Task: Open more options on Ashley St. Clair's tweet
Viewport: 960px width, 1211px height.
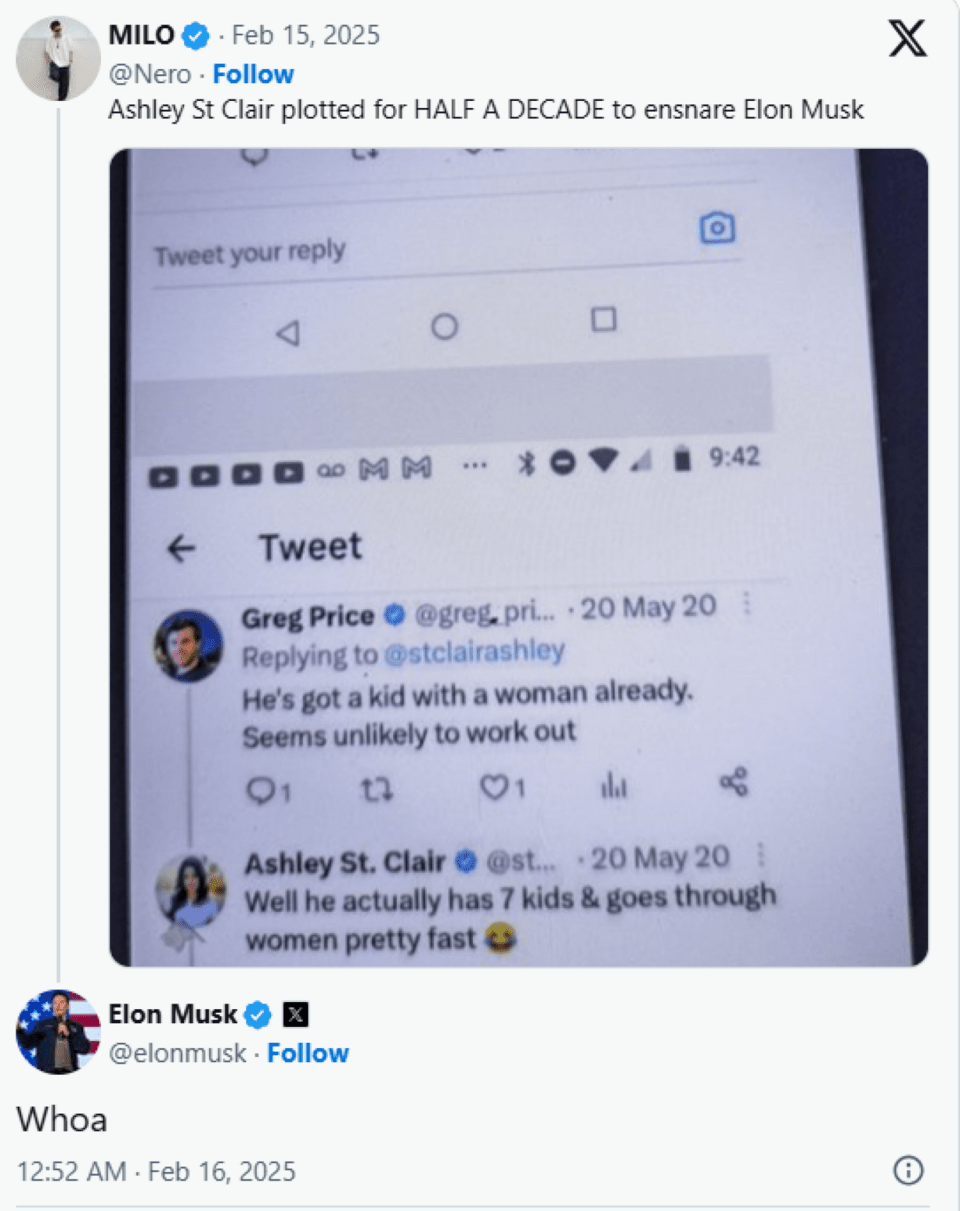Action: click(x=760, y=856)
